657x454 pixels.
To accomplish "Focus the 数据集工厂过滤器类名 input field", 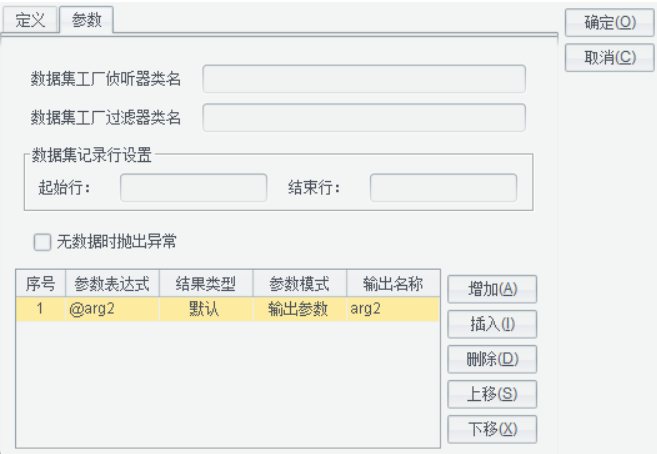I will [x=364, y=118].
